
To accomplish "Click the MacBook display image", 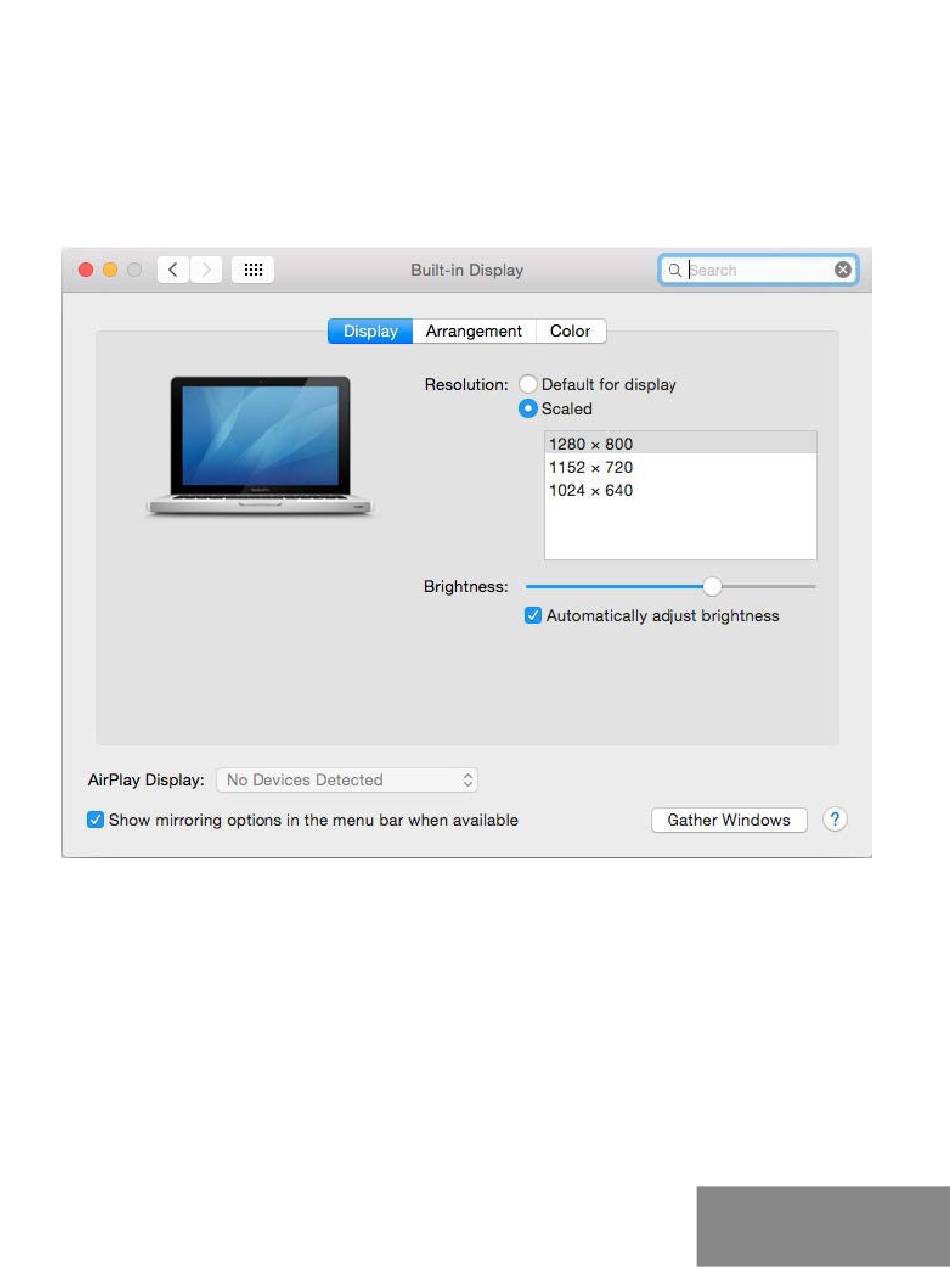I will (259, 446).
